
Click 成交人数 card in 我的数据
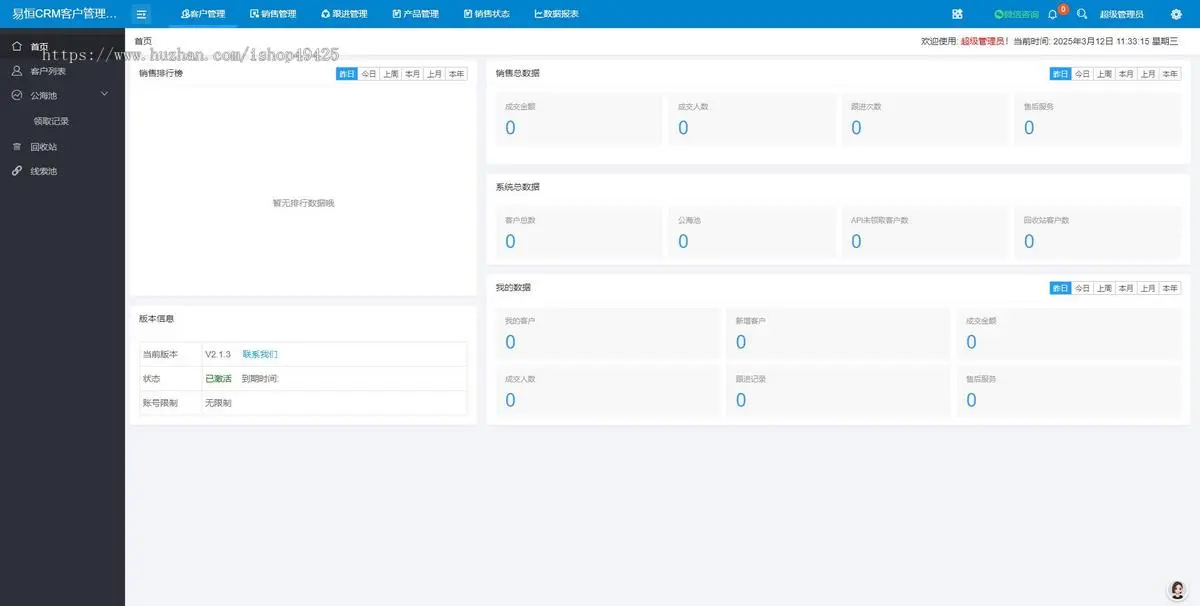[608, 391]
